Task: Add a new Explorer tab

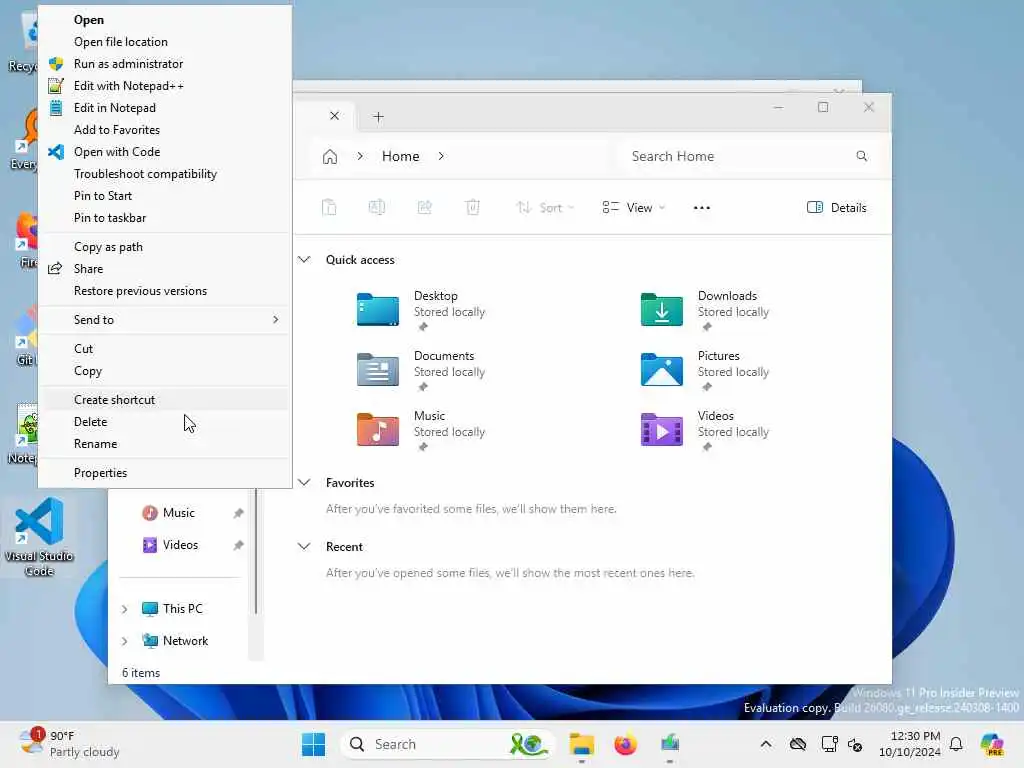Action: point(378,117)
